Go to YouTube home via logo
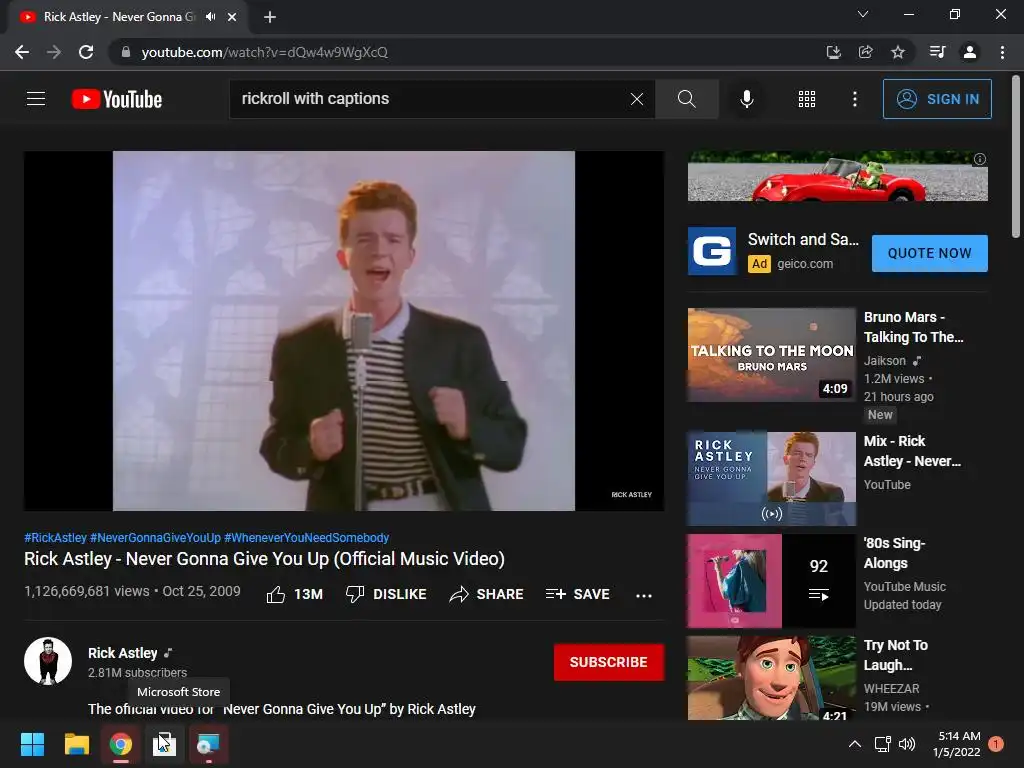1024x768 pixels. [x=117, y=99]
